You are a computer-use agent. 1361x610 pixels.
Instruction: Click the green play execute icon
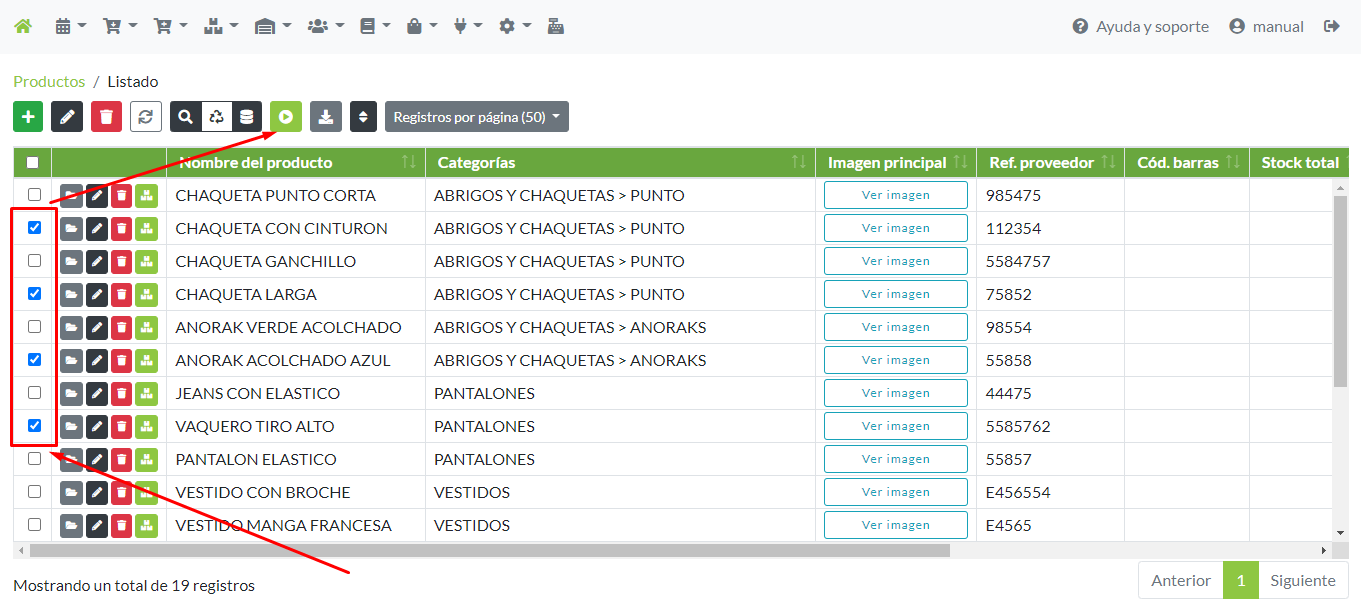[x=286, y=117]
